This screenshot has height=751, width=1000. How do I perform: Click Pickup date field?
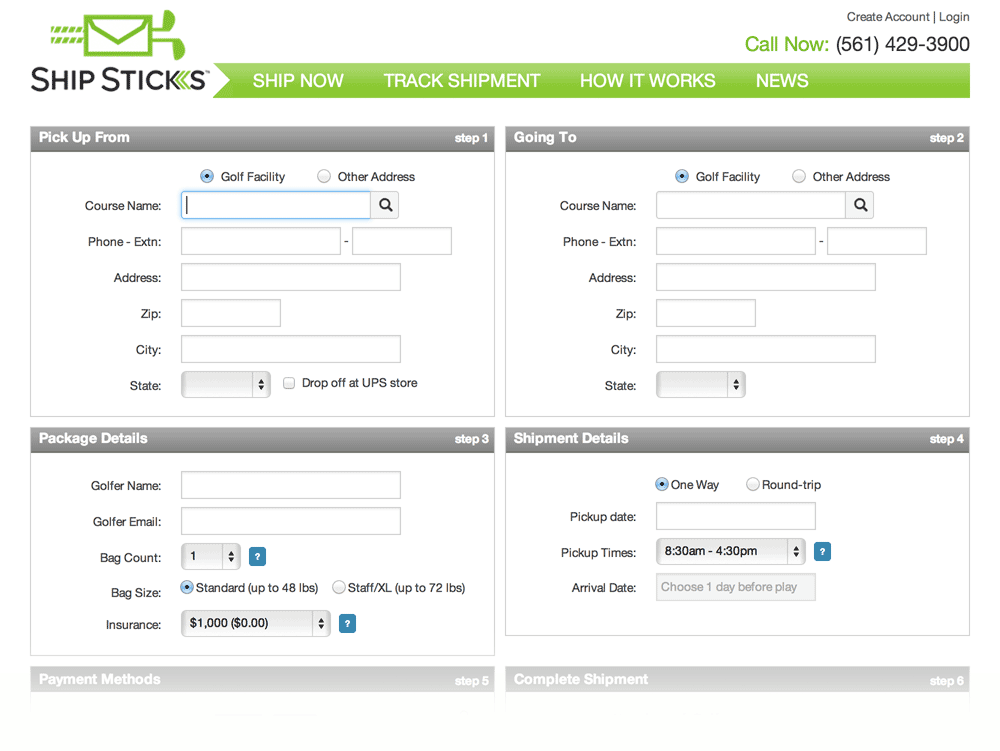736,516
